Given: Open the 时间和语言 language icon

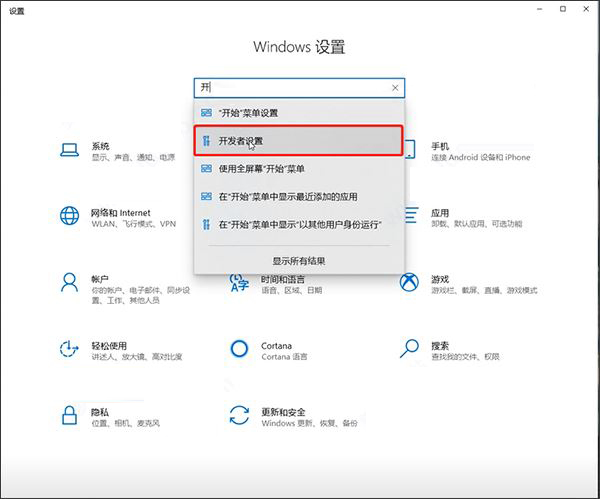Looking at the screenshot, I should [239, 283].
